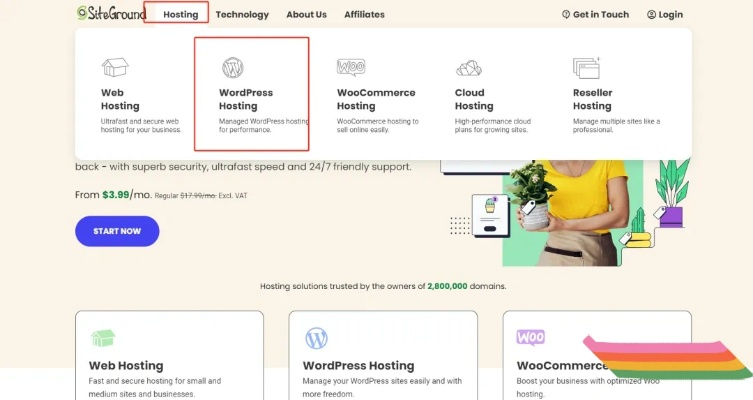Open the About Us menu

pyautogui.click(x=306, y=14)
